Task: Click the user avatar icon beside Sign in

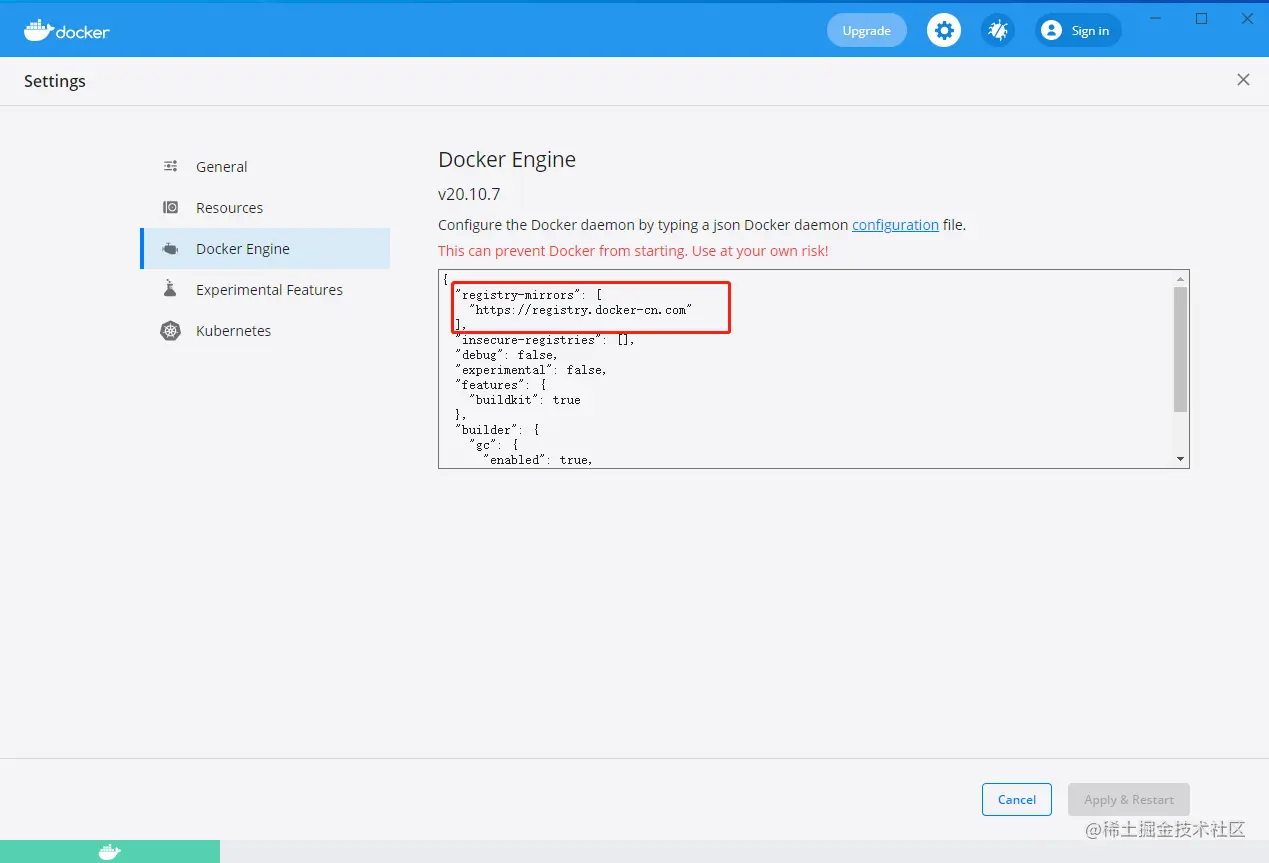Action: pos(1051,30)
